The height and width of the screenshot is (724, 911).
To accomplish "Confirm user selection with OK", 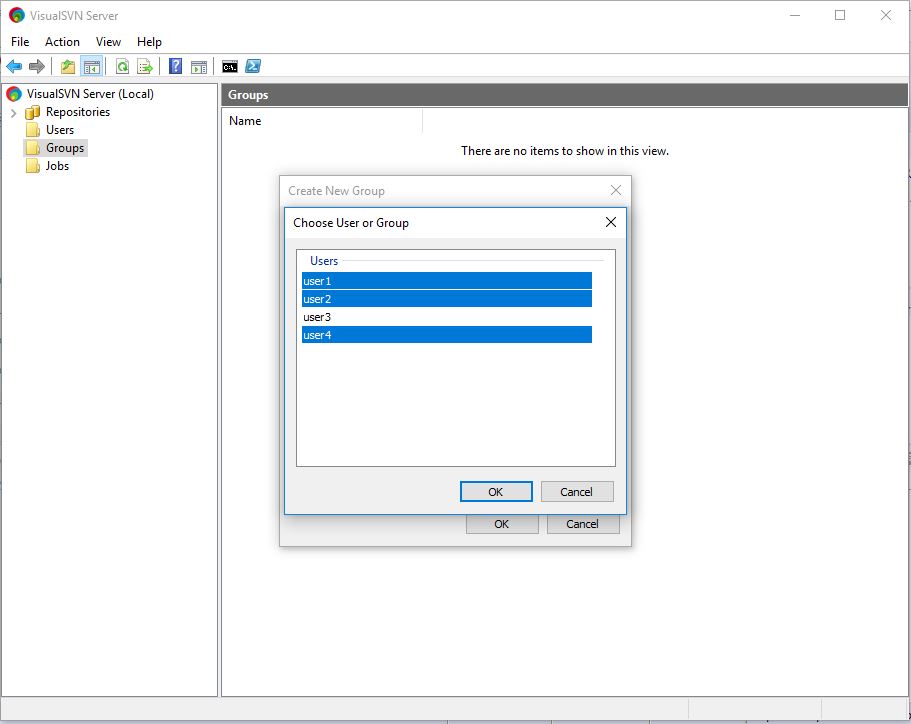I will pyautogui.click(x=496, y=491).
